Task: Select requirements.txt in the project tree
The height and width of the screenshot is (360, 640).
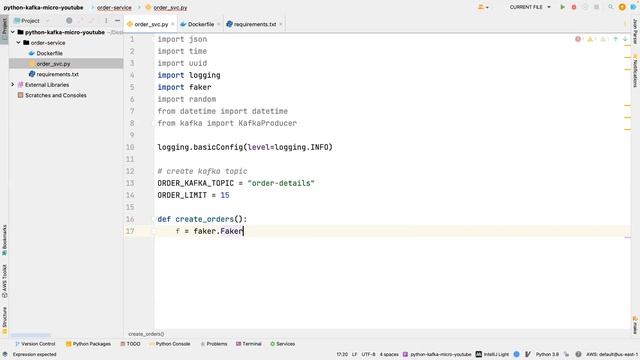Action: click(x=58, y=74)
